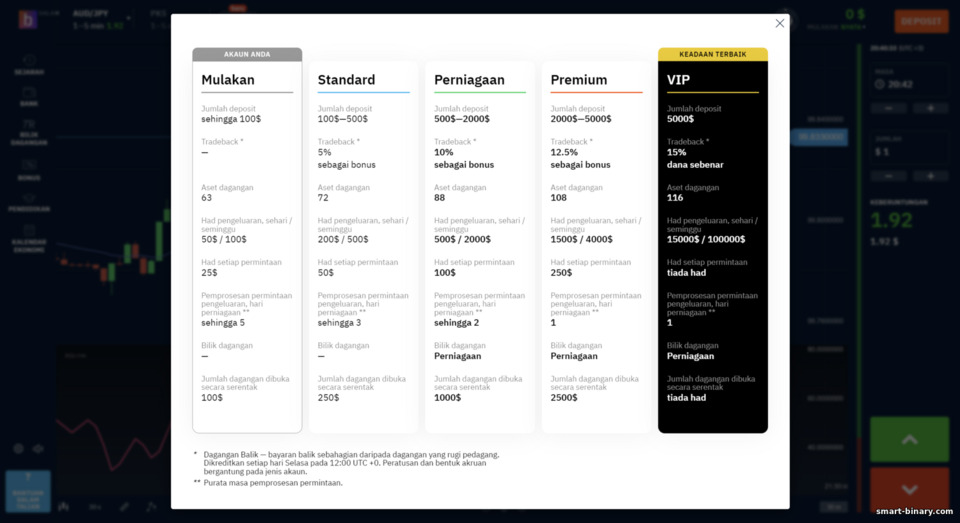The height and width of the screenshot is (523, 960).
Task: Increase expiry time with plus button
Action: point(931,108)
